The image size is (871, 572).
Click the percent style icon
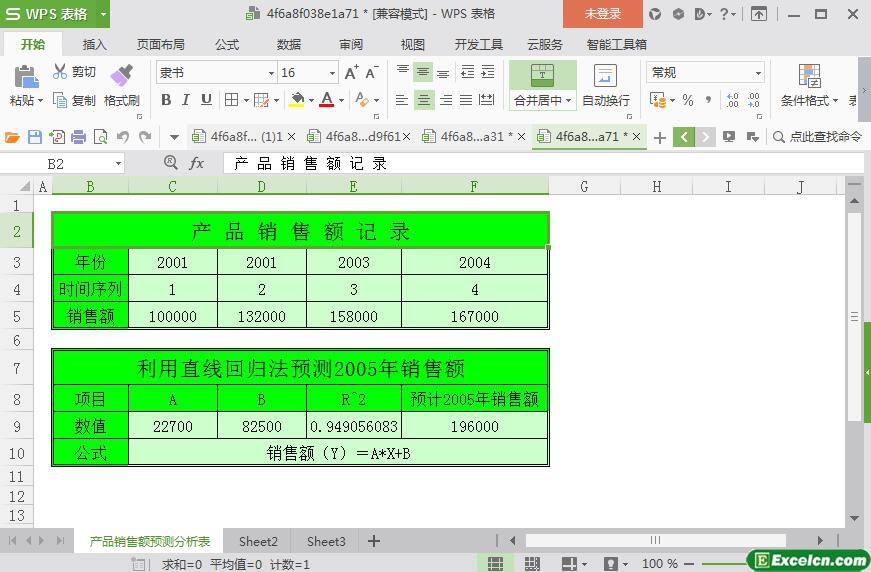(688, 100)
